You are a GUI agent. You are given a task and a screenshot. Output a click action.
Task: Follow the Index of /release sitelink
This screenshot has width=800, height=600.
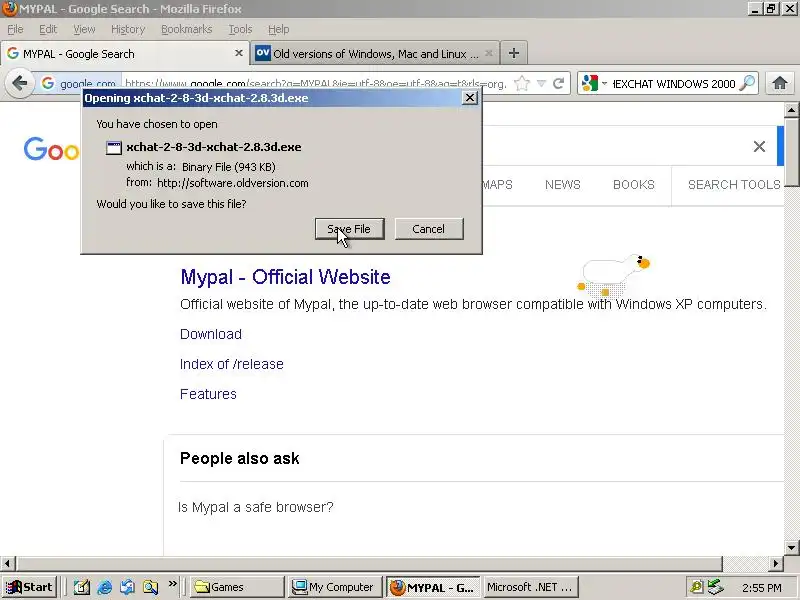pos(232,364)
